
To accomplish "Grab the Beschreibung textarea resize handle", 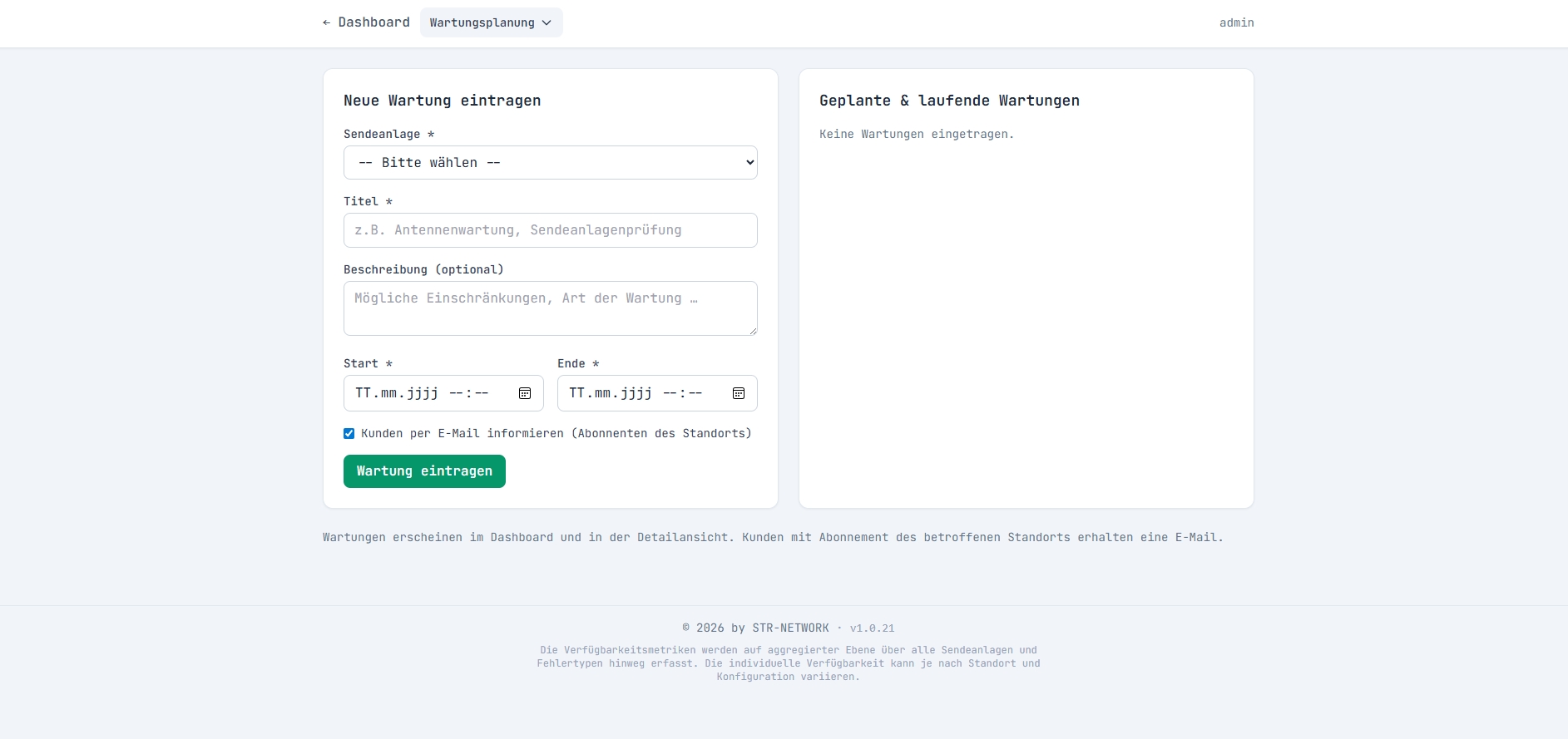I will 752,331.
